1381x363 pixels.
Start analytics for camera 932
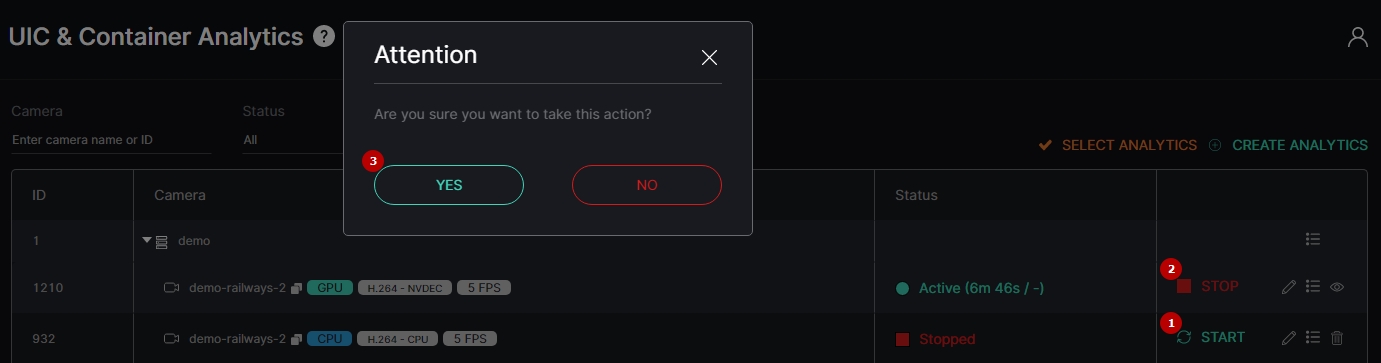coord(1211,337)
